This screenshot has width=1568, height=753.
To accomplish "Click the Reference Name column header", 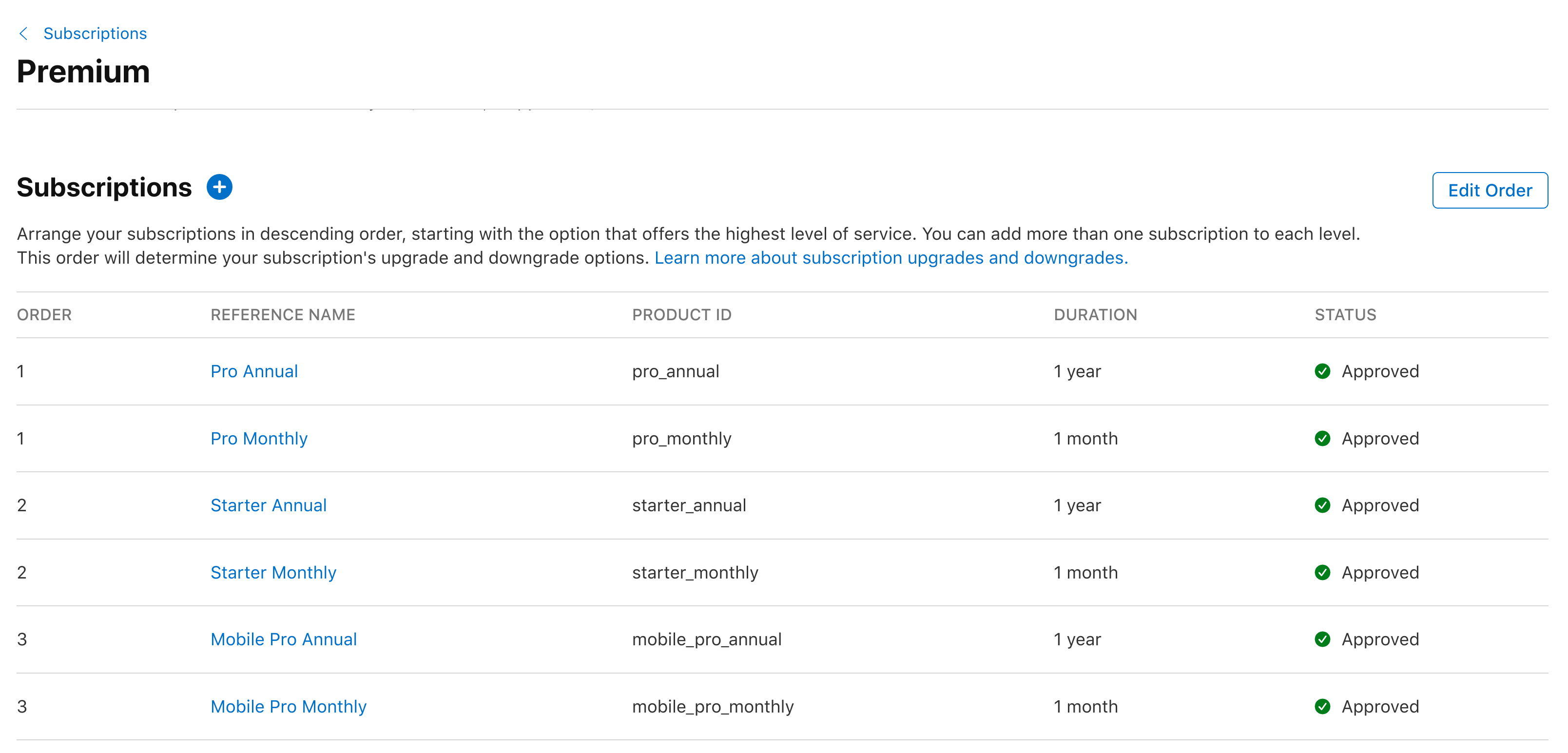I will (x=282, y=315).
